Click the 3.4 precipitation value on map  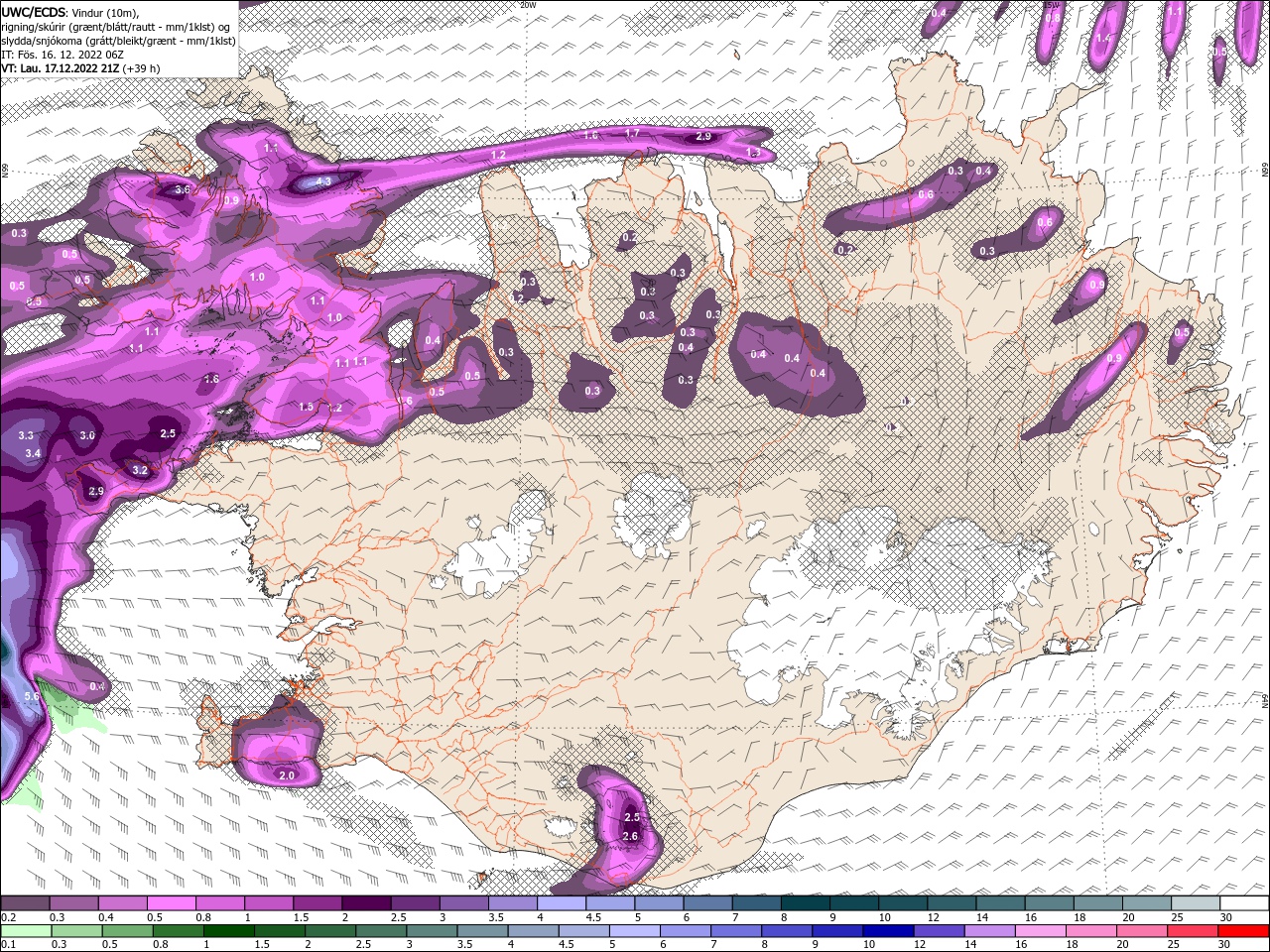point(33,453)
